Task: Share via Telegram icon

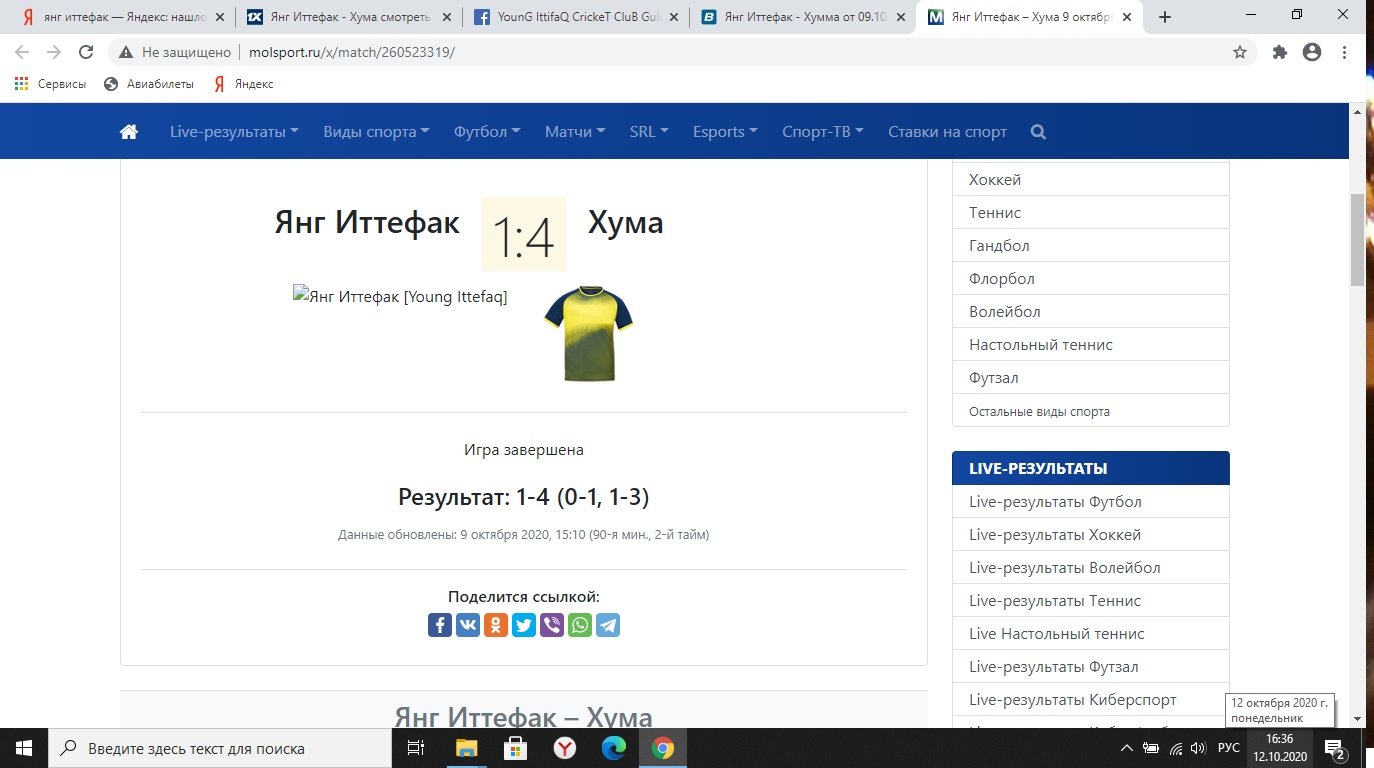Action: (x=608, y=625)
